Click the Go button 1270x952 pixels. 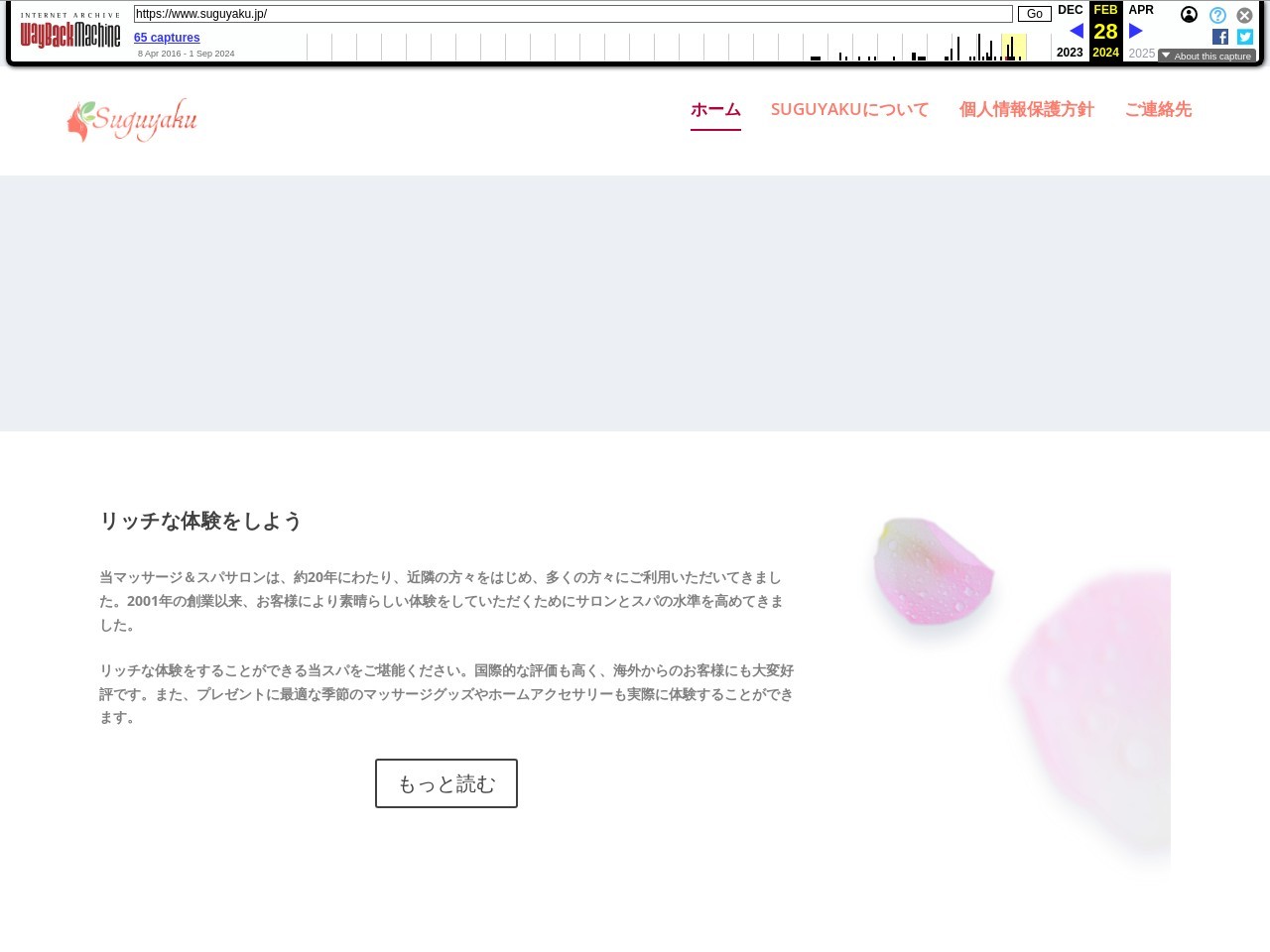tap(1035, 14)
